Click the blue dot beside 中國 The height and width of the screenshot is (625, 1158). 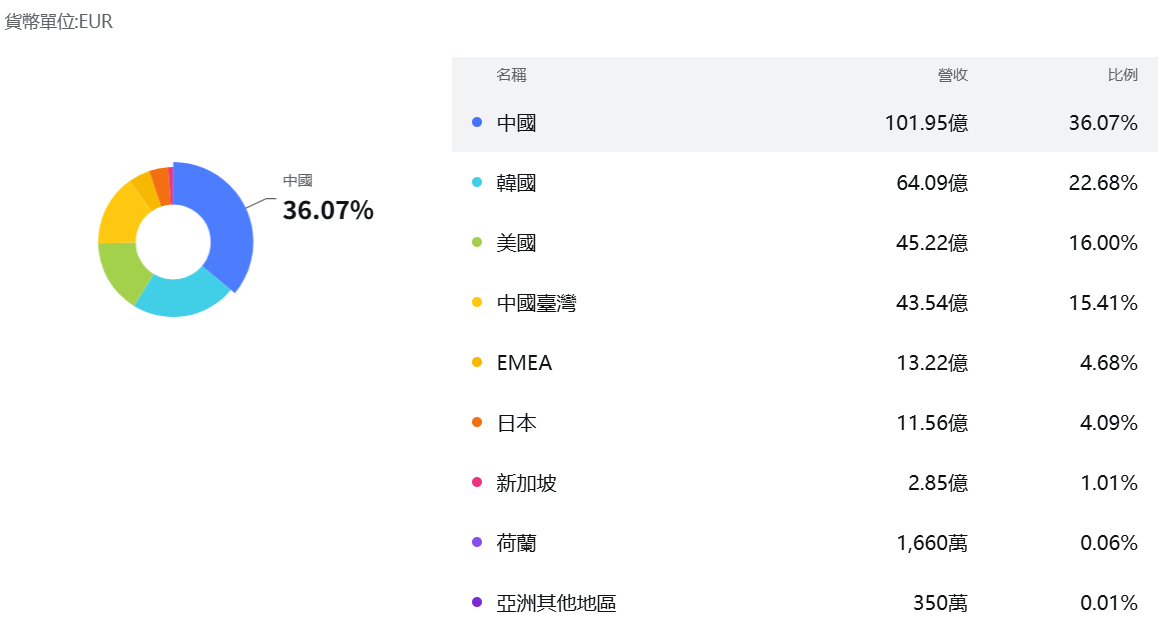click(477, 123)
